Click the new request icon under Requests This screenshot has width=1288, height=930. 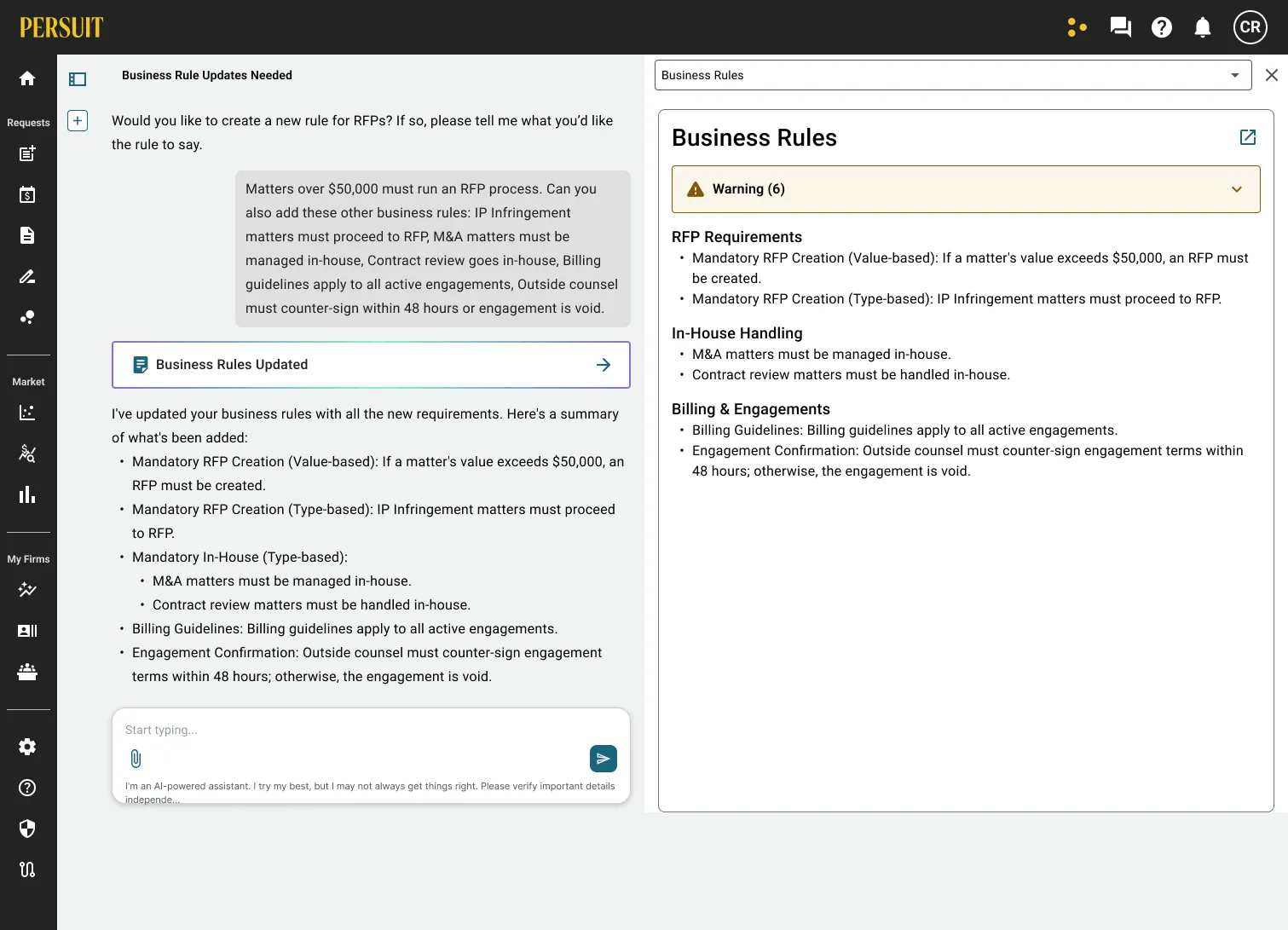27,153
